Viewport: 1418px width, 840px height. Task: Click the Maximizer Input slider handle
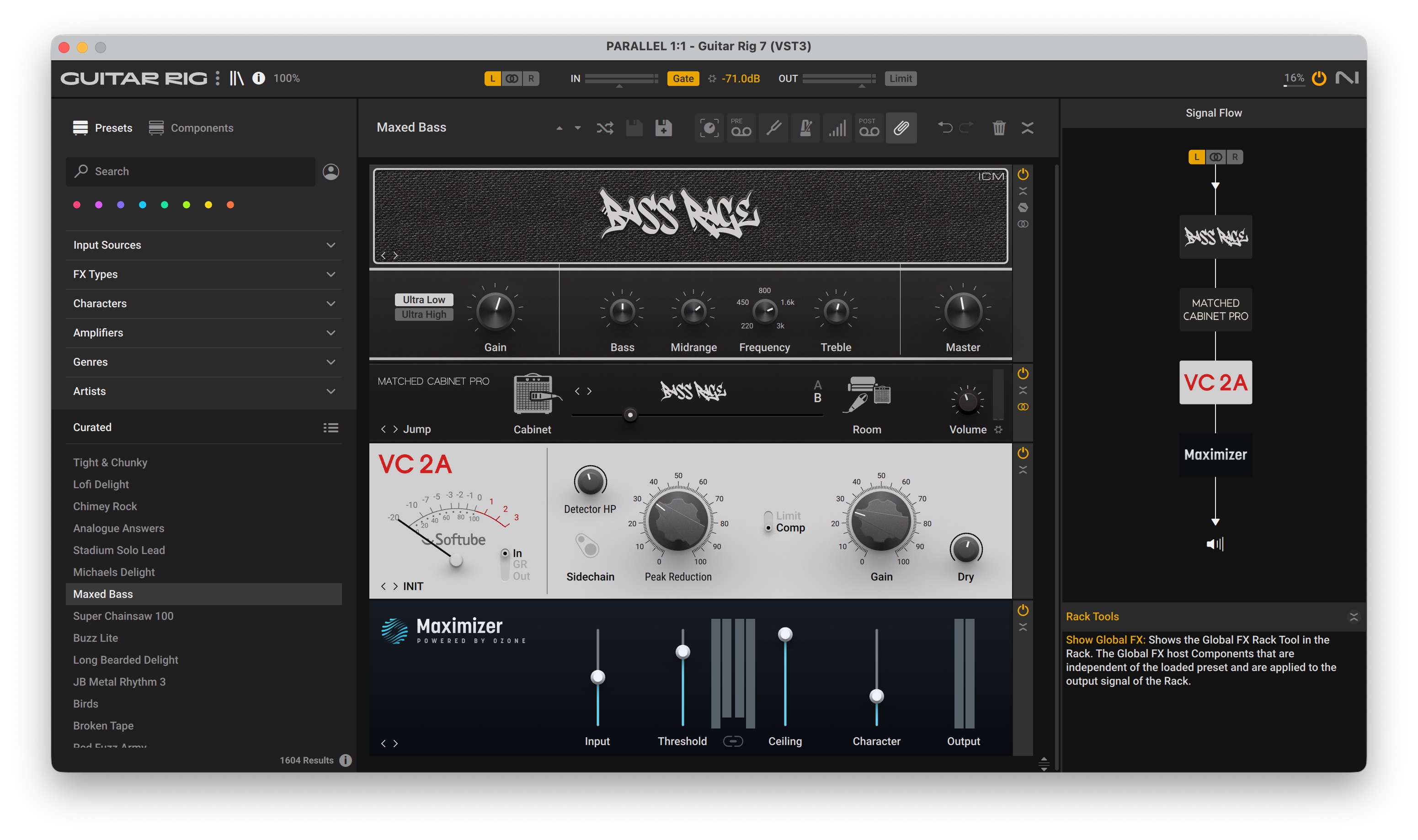pos(598,677)
